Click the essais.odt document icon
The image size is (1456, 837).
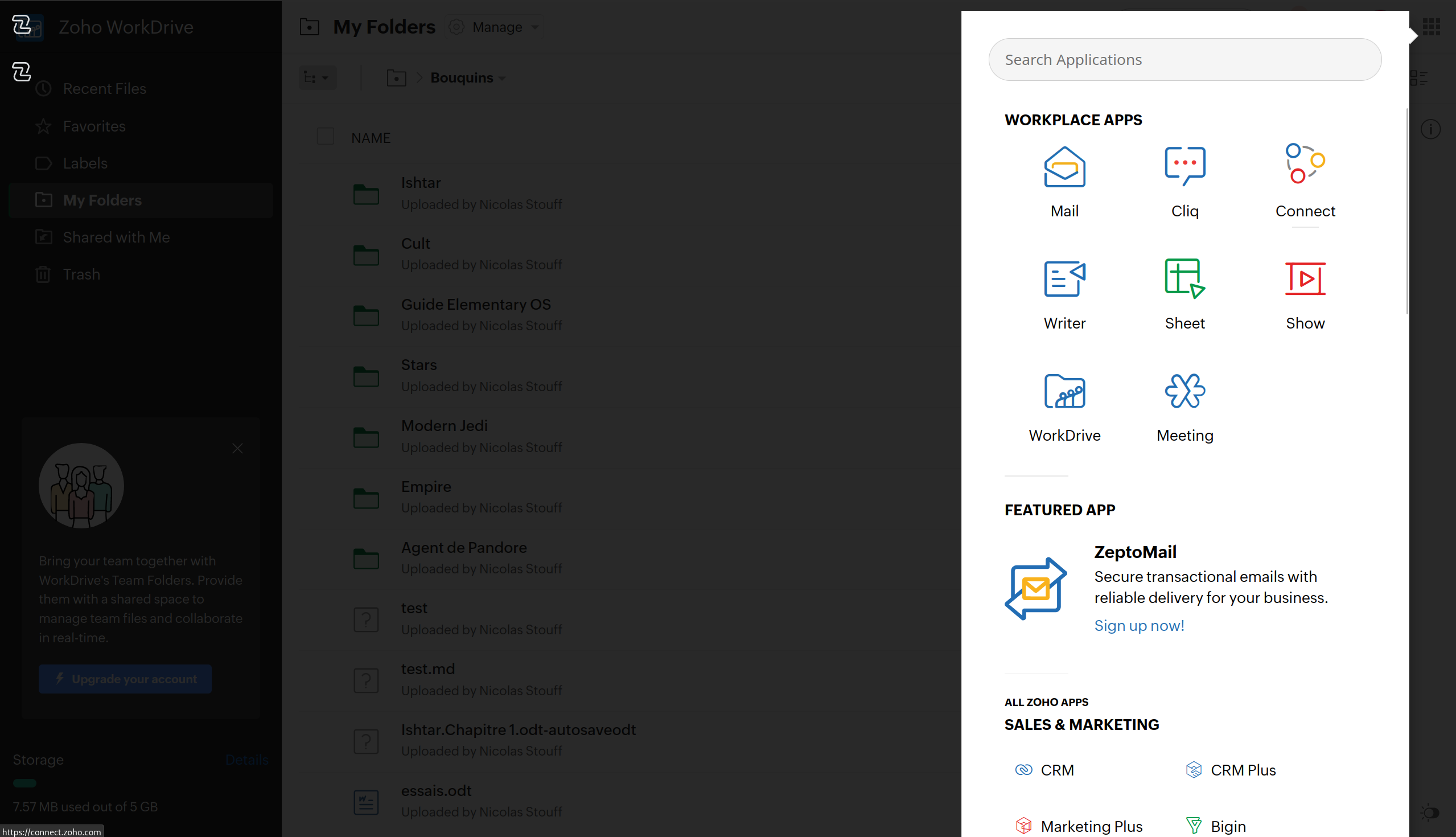(366, 801)
